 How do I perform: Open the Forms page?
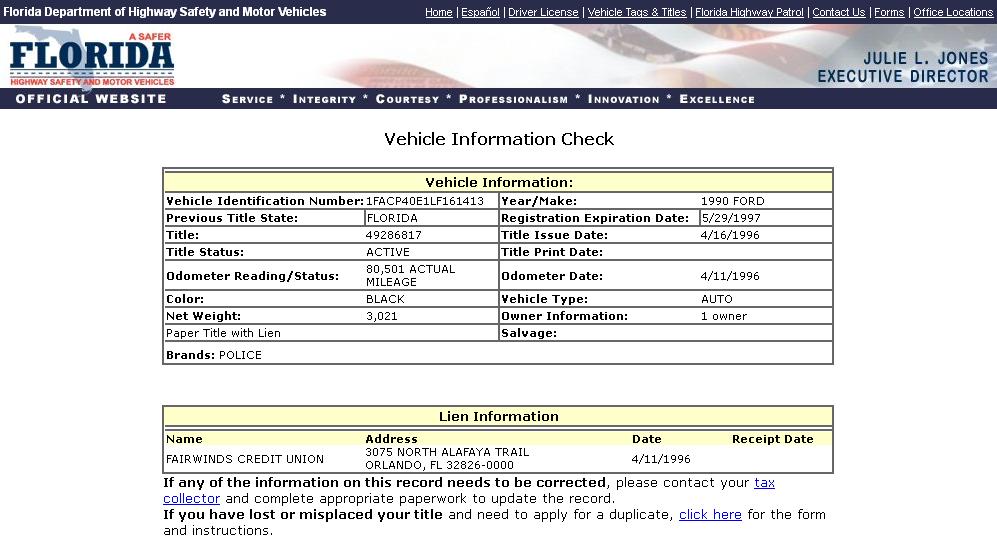[888, 12]
